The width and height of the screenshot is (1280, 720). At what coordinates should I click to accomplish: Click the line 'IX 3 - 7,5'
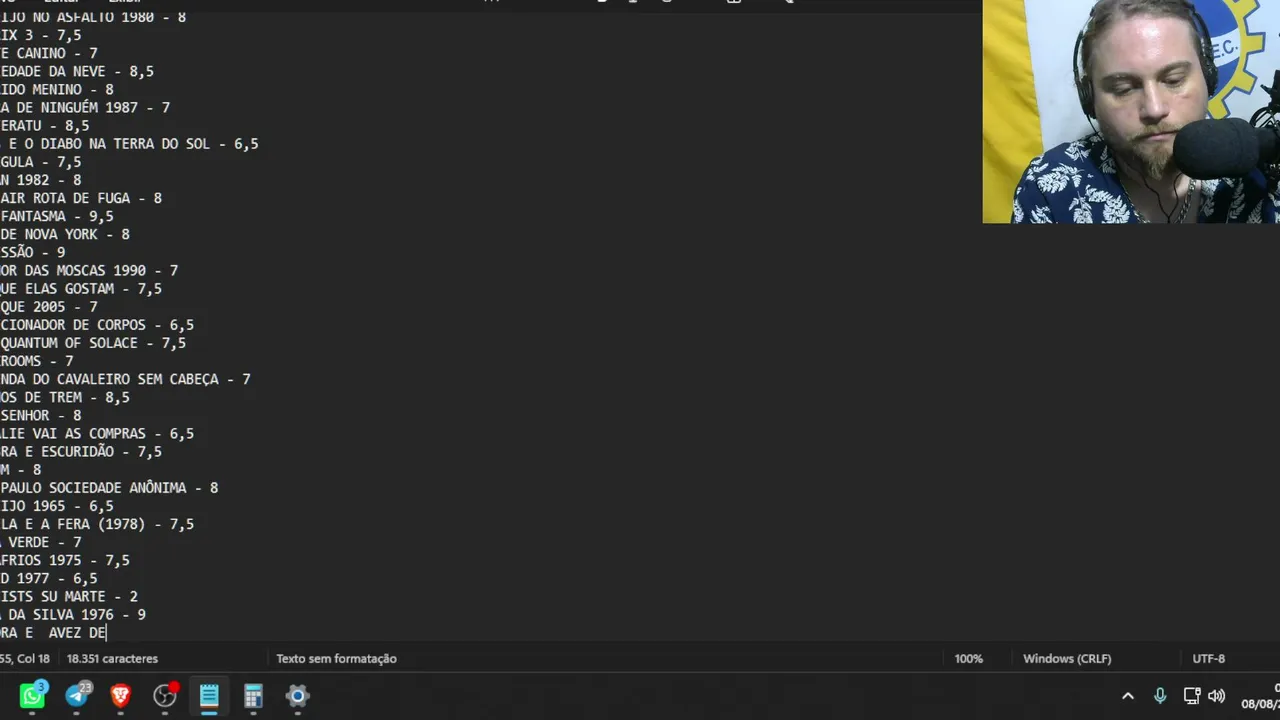pos(41,35)
